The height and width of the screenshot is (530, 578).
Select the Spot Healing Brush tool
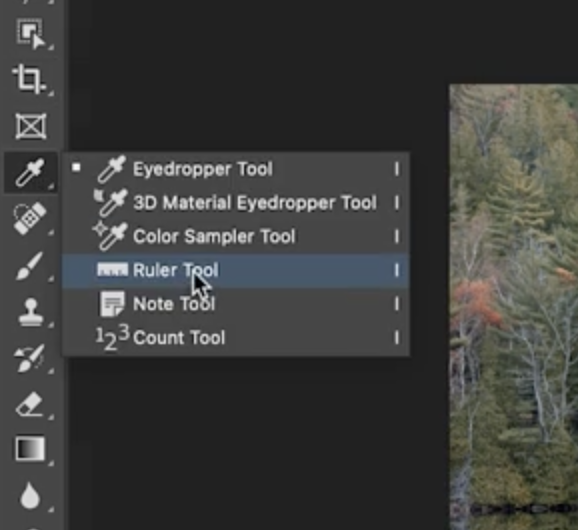(30, 218)
